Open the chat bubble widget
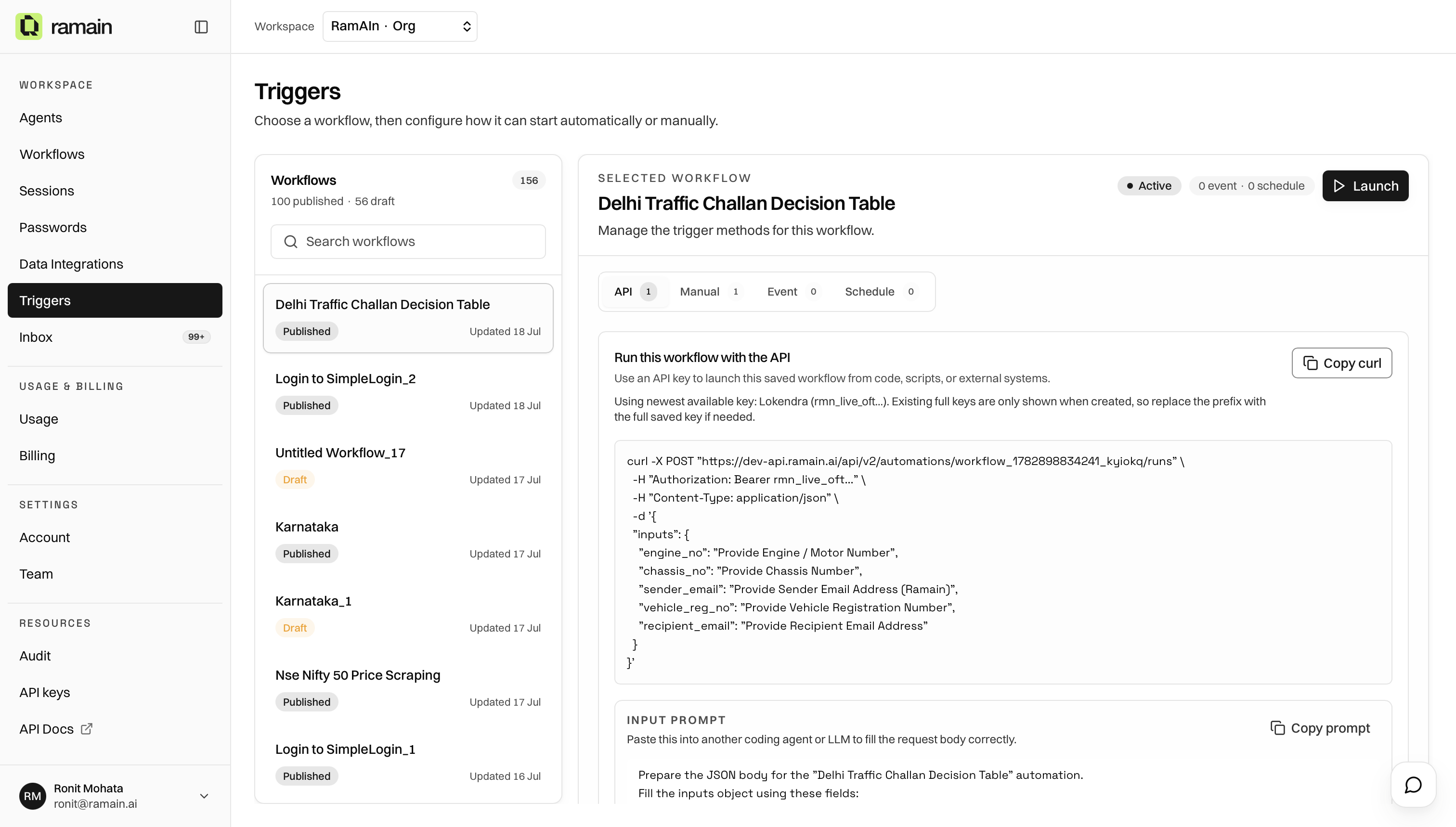Screen dimensions: 1456x827 (1413, 785)
